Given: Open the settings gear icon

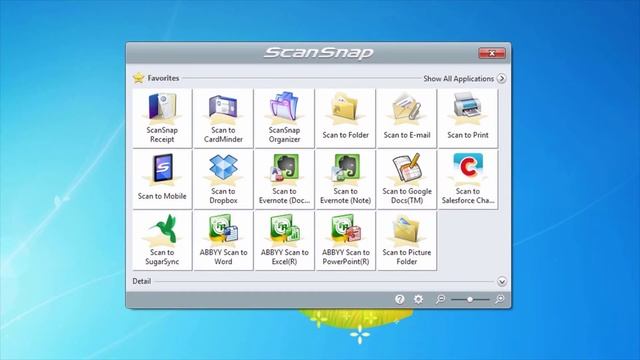Looking at the screenshot, I should pos(418,299).
